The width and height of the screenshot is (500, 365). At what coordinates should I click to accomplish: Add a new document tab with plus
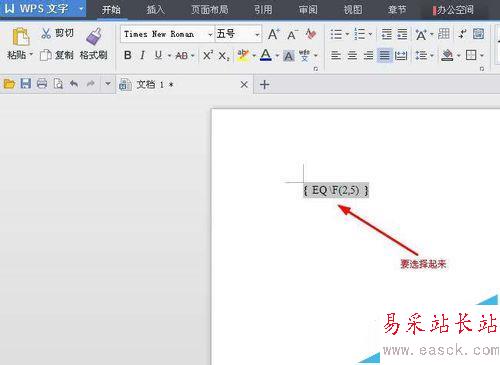(265, 84)
